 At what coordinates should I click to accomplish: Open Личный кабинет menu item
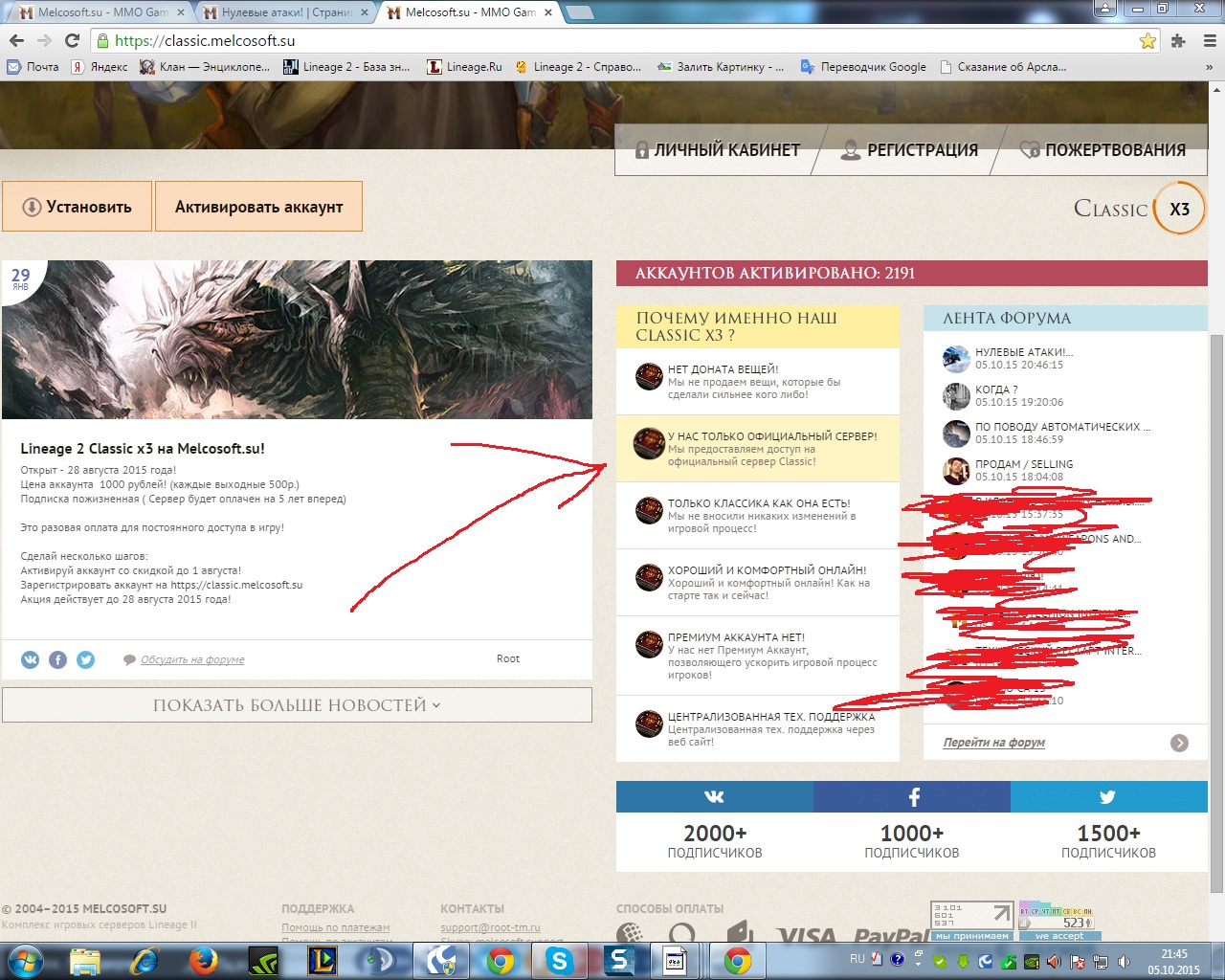tap(718, 150)
